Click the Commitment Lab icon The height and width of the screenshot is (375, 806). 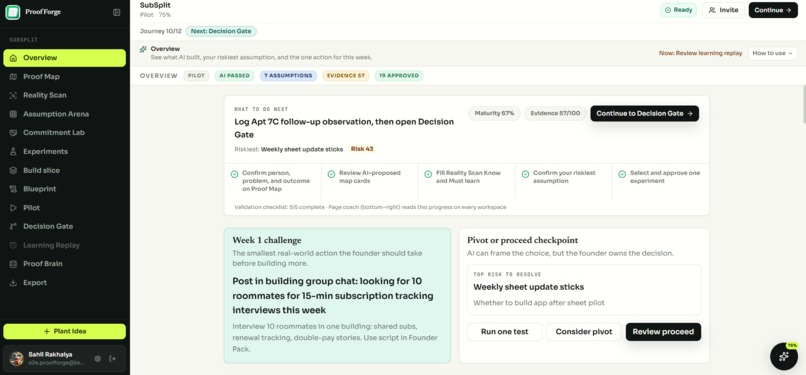(13, 133)
